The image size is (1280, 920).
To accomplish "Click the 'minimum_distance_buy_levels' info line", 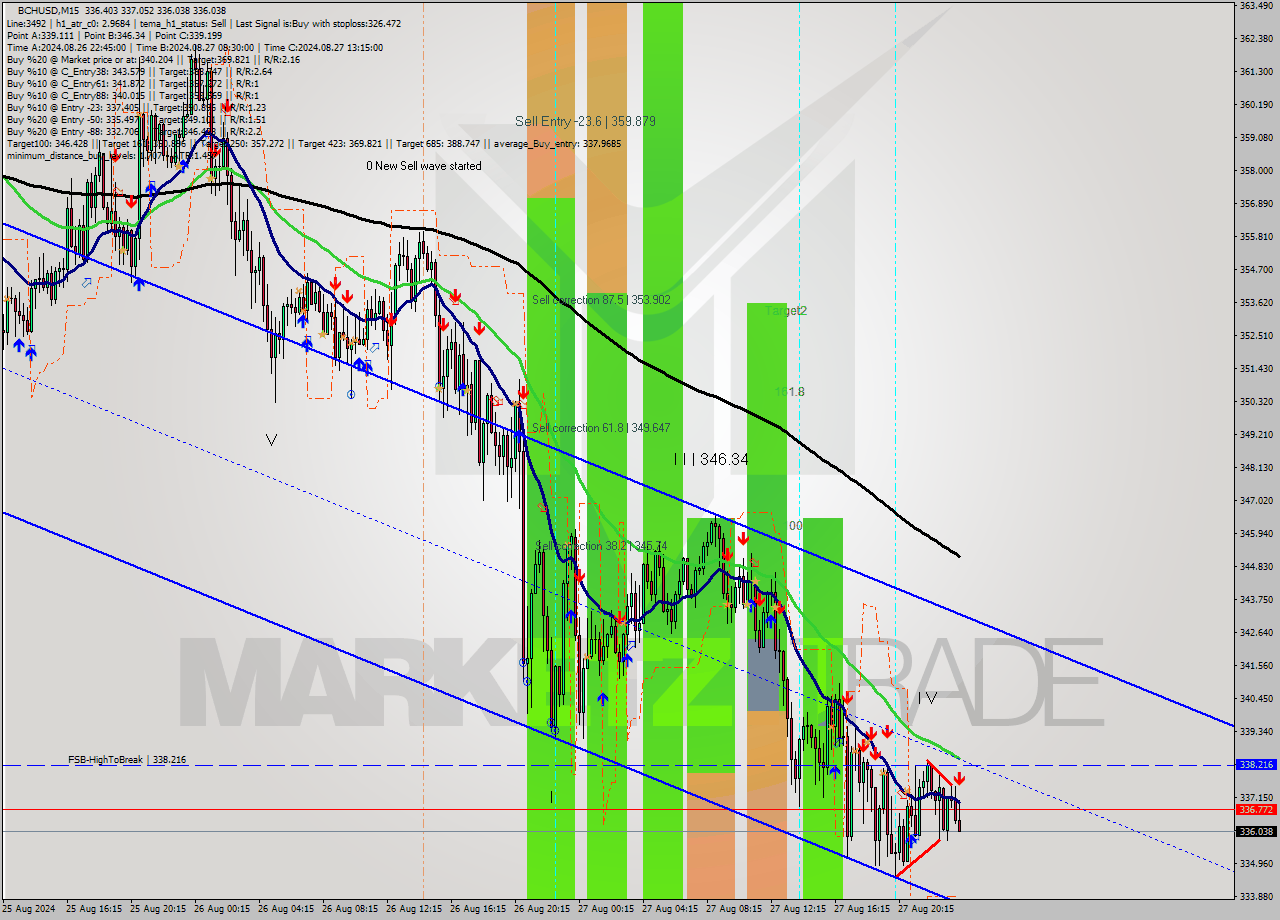I will [x=110, y=155].
